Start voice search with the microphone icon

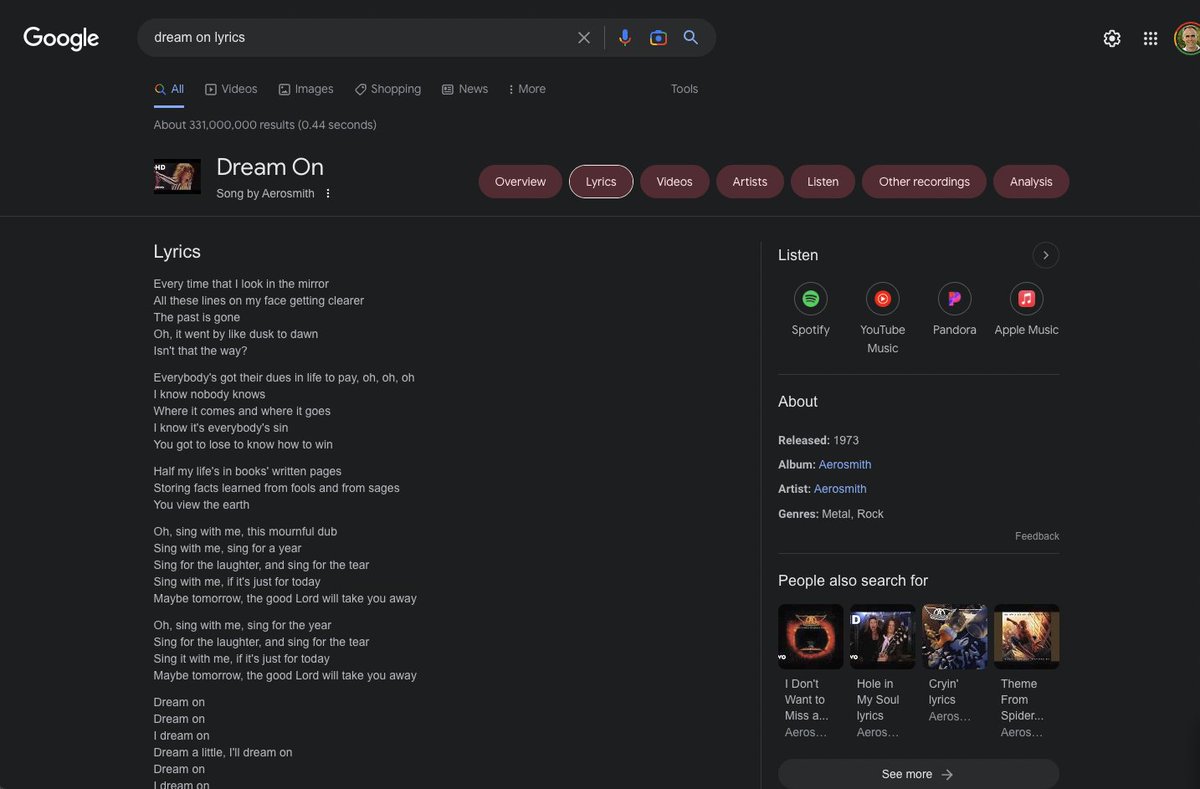[x=625, y=38]
